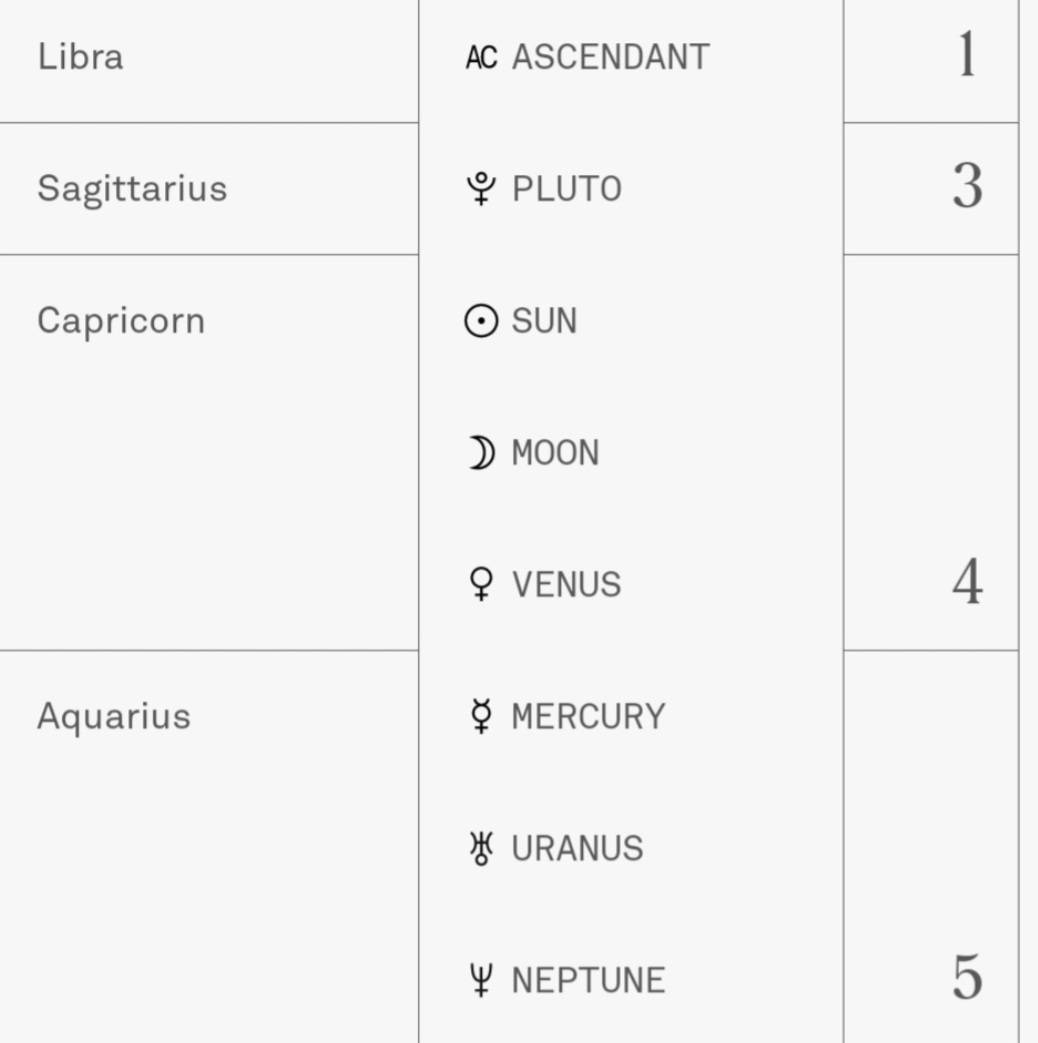Screen dimensions: 1038x1043
Task: Tap the ASCENDANT placement text
Action: 610,57
